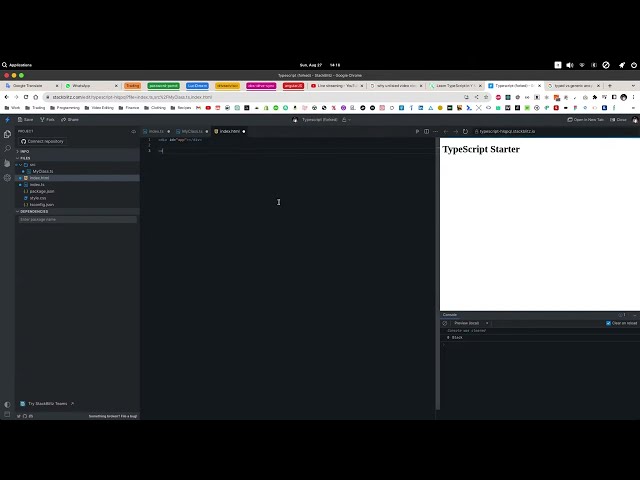Open the Trading tab group
Image resolution: width=640 pixels, height=480 pixels.
click(132, 86)
